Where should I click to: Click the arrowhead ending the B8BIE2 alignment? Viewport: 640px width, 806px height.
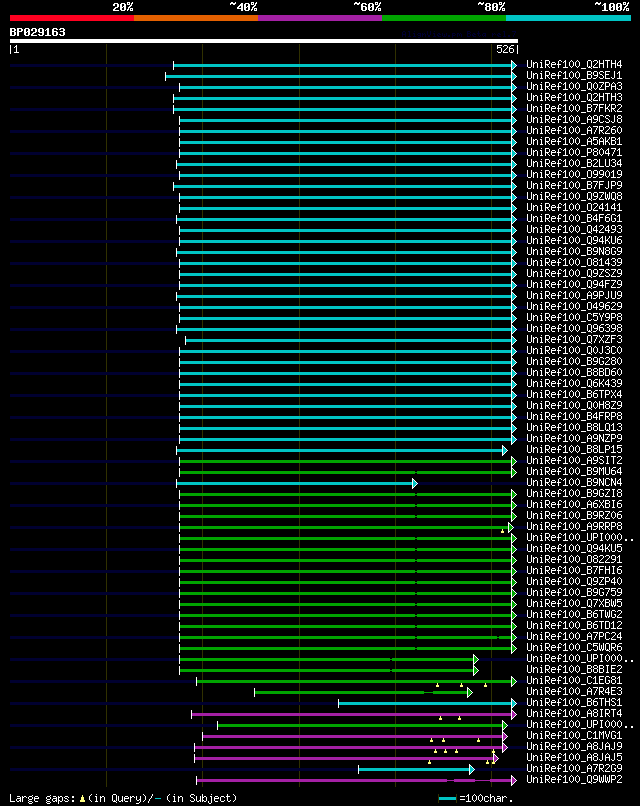[x=476, y=671]
